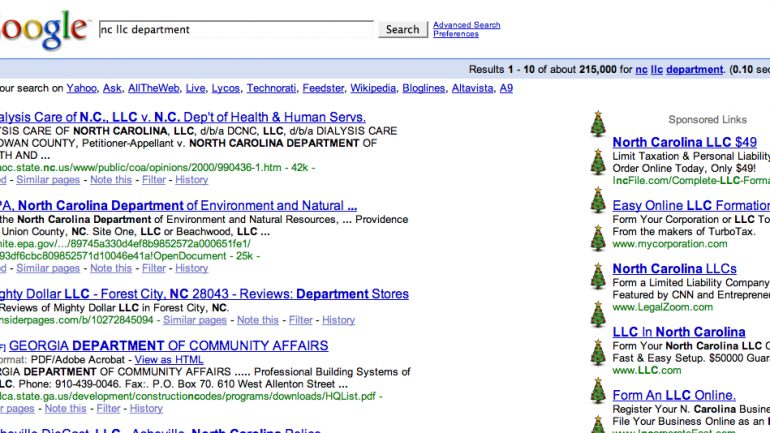Try the search on Live
Image resolution: width=770 pixels, height=433 pixels.
pyautogui.click(x=195, y=88)
